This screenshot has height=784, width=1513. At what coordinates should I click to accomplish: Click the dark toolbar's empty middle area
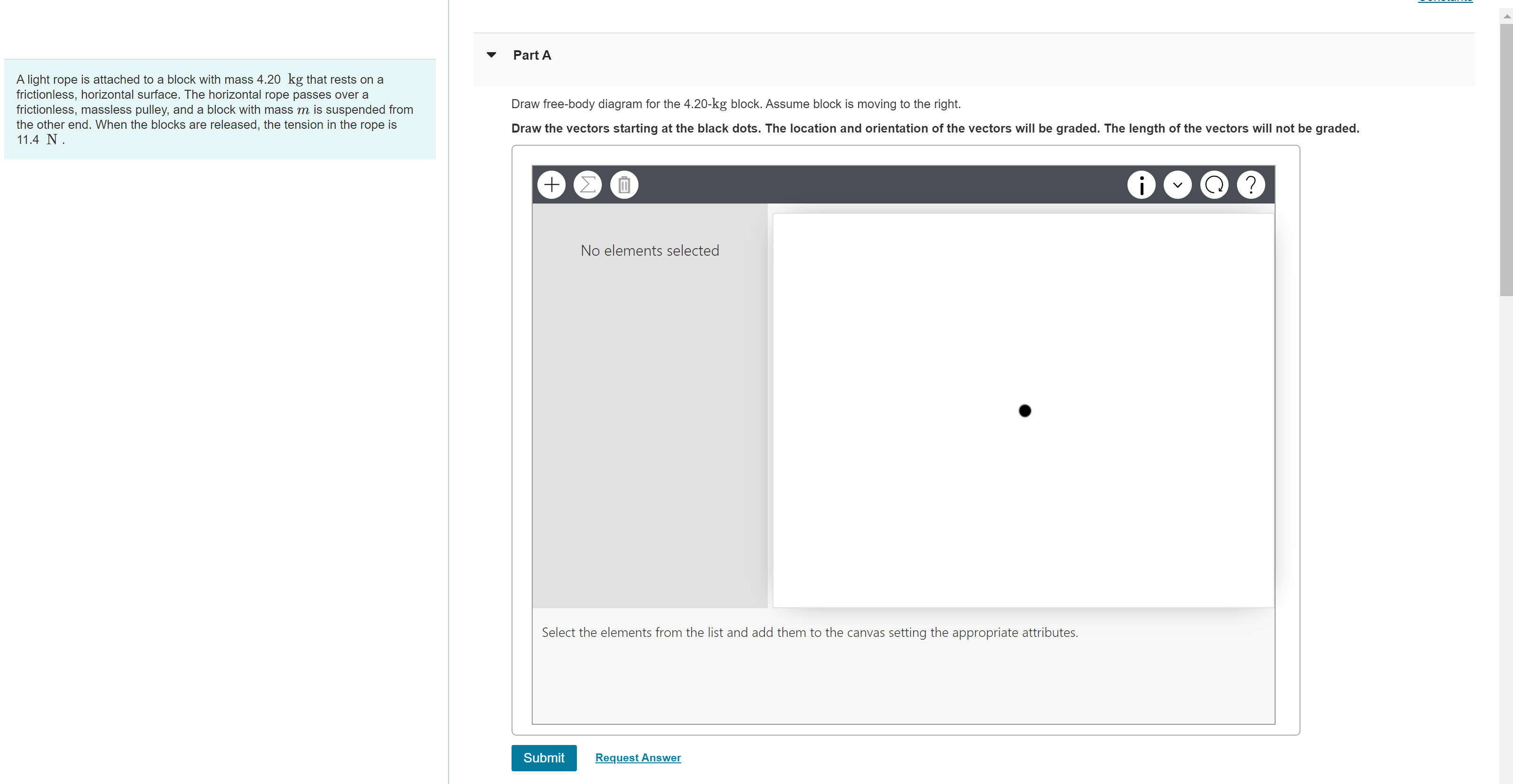point(881,185)
